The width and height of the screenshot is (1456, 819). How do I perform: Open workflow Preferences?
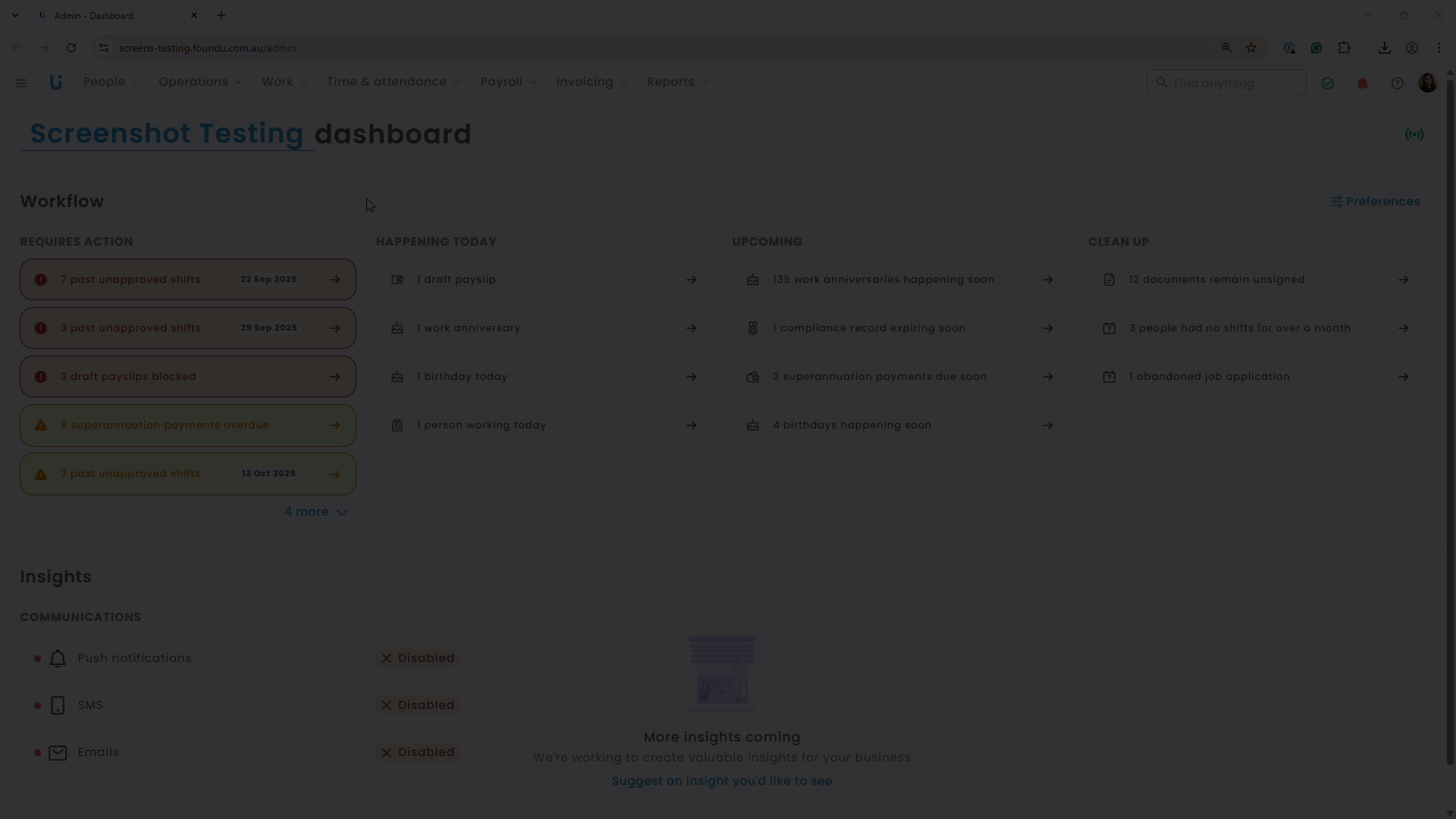1375,202
